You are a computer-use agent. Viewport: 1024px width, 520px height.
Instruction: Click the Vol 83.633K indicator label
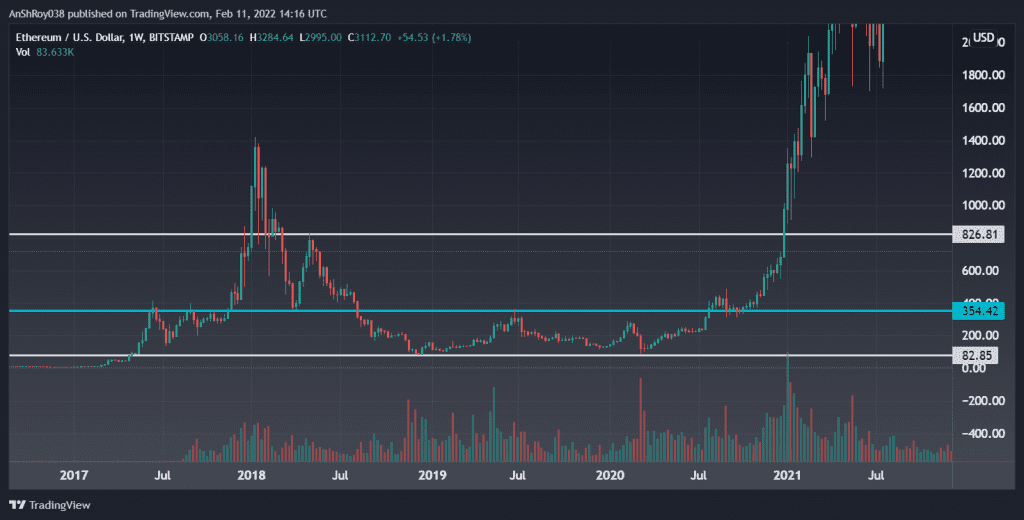click(x=44, y=52)
